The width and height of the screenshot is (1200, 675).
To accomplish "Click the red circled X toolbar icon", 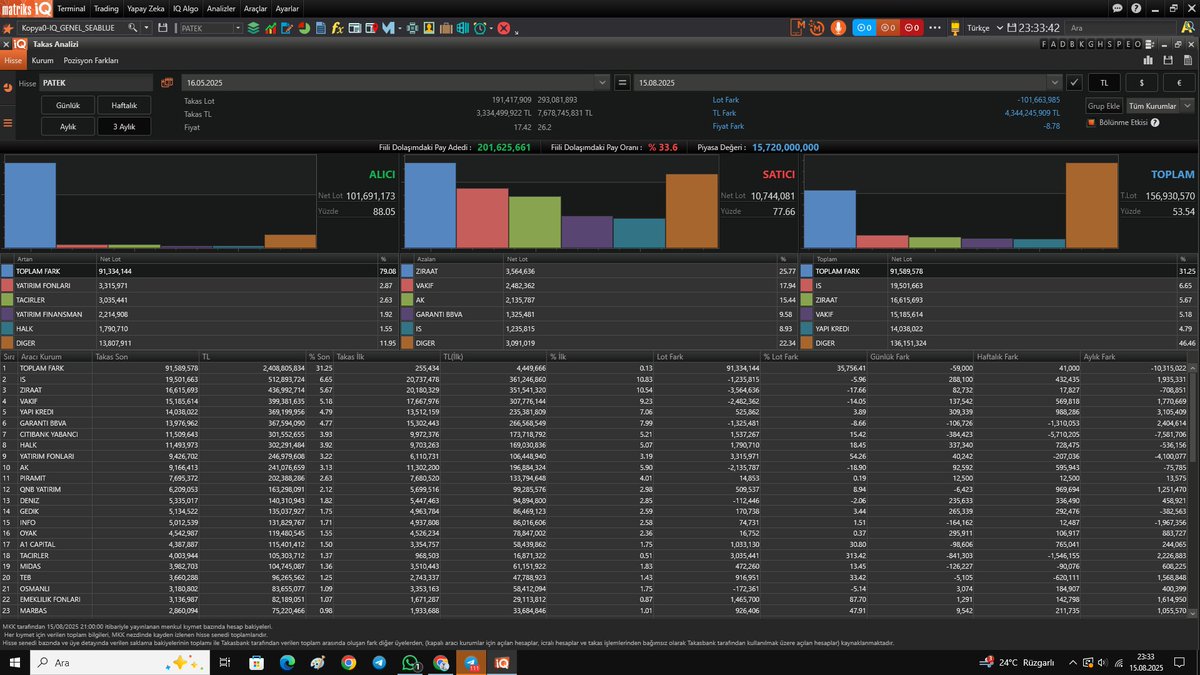I will pyautogui.click(x=504, y=28).
